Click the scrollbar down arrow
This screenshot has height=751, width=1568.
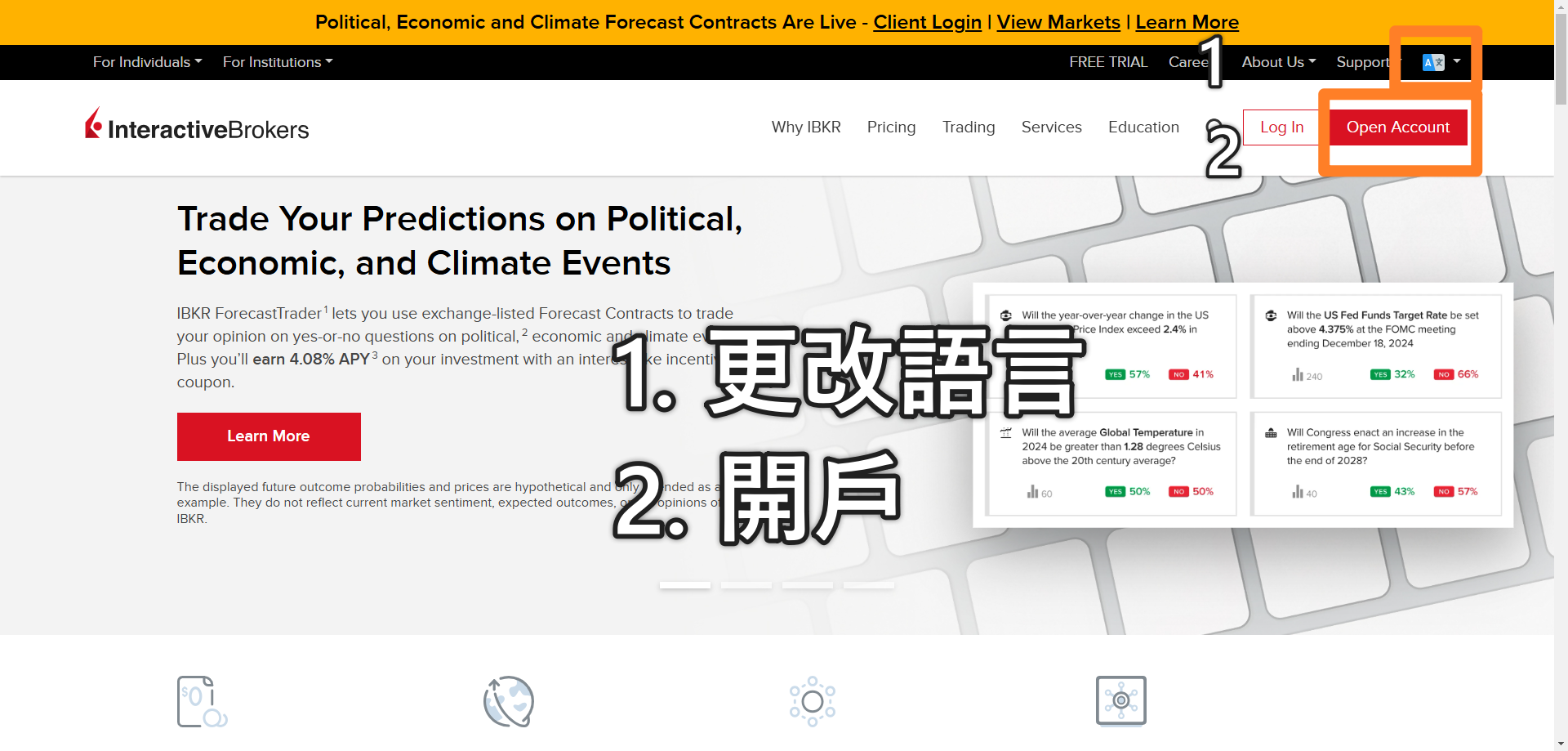click(x=1561, y=744)
